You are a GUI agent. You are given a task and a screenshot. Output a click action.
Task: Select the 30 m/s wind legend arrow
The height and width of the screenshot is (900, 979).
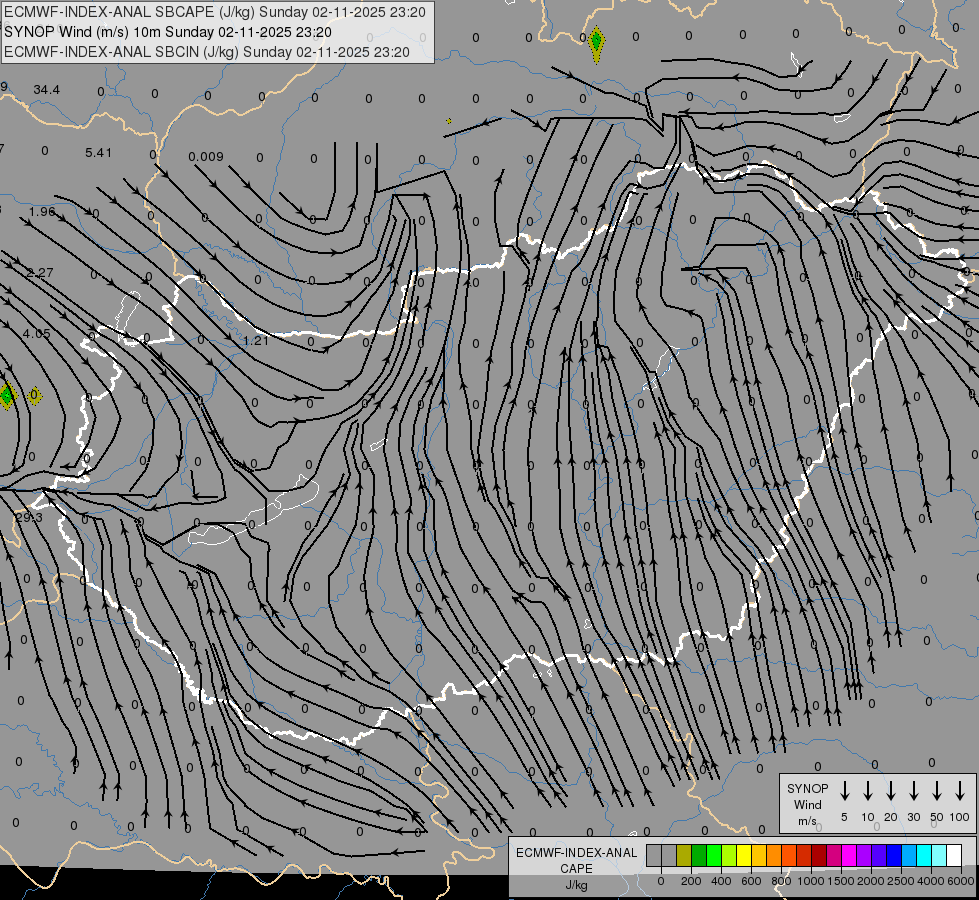[914, 791]
